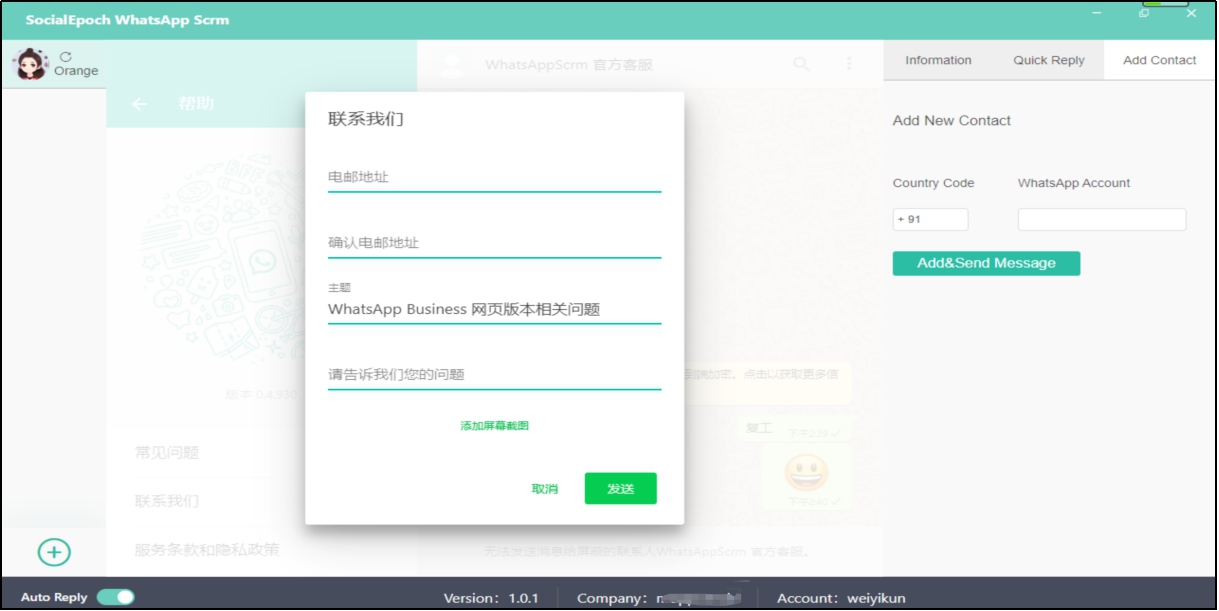The height and width of the screenshot is (611, 1219).
Task: Switch to the Information tab
Action: 938,60
